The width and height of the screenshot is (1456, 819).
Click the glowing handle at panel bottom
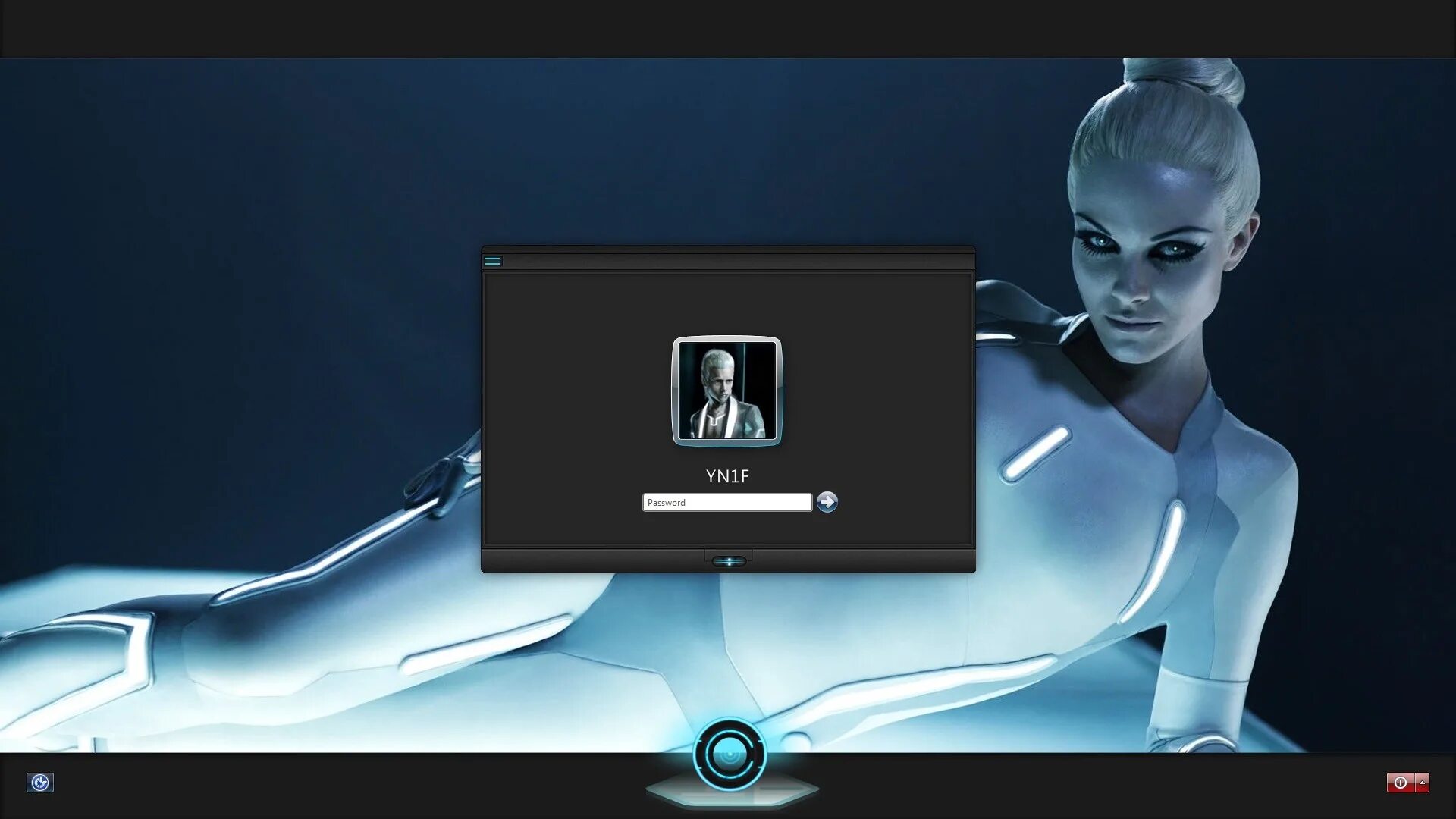click(x=729, y=561)
